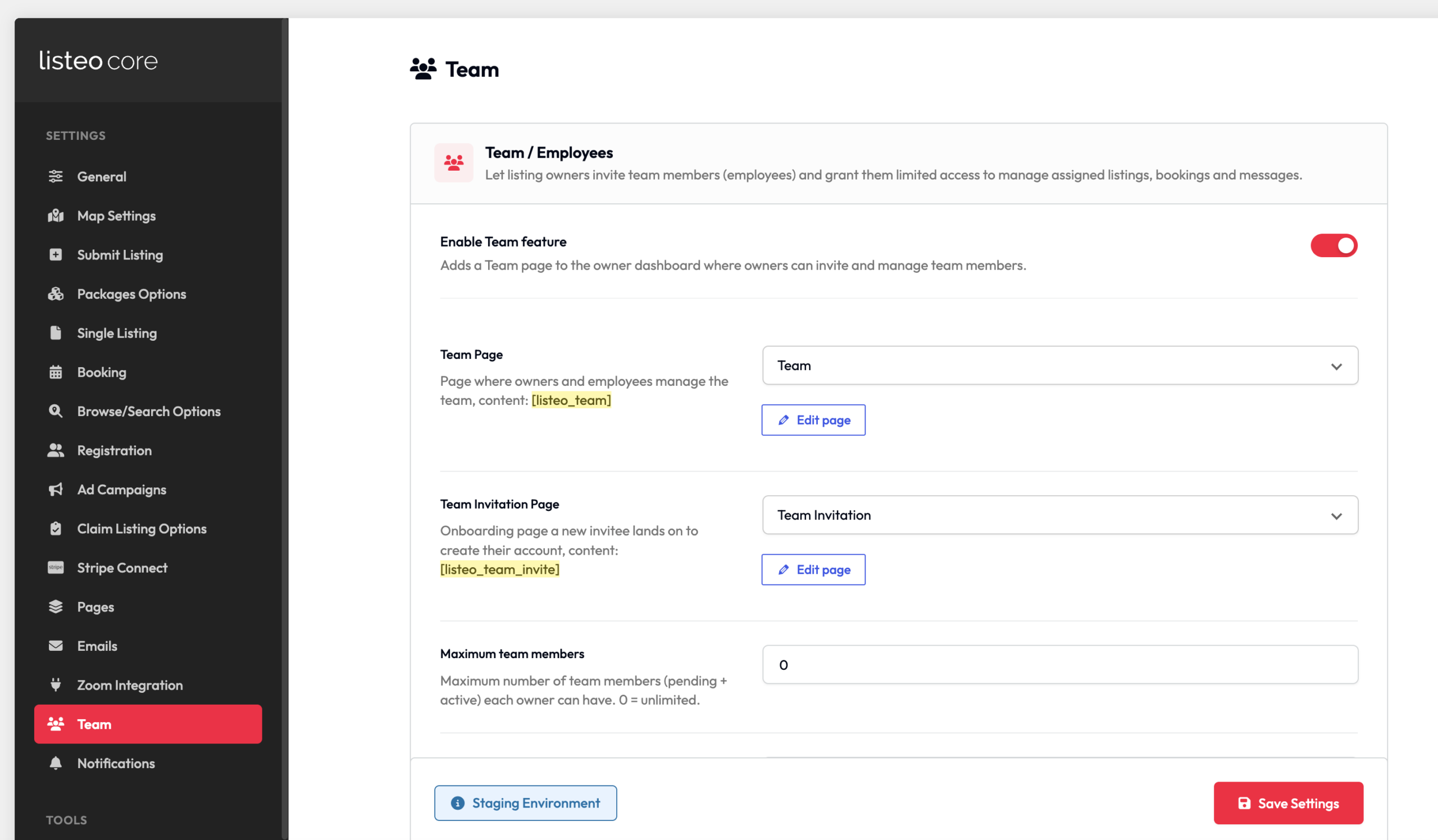The image size is (1438, 840).
Task: Click the pencil icon under Team Page
Action: click(784, 419)
